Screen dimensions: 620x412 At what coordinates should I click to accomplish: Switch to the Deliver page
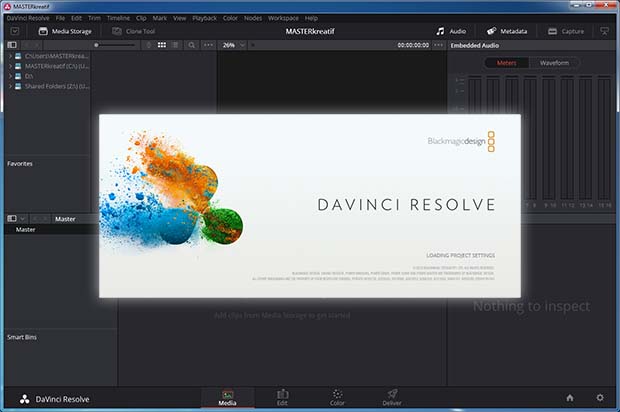tap(392, 398)
